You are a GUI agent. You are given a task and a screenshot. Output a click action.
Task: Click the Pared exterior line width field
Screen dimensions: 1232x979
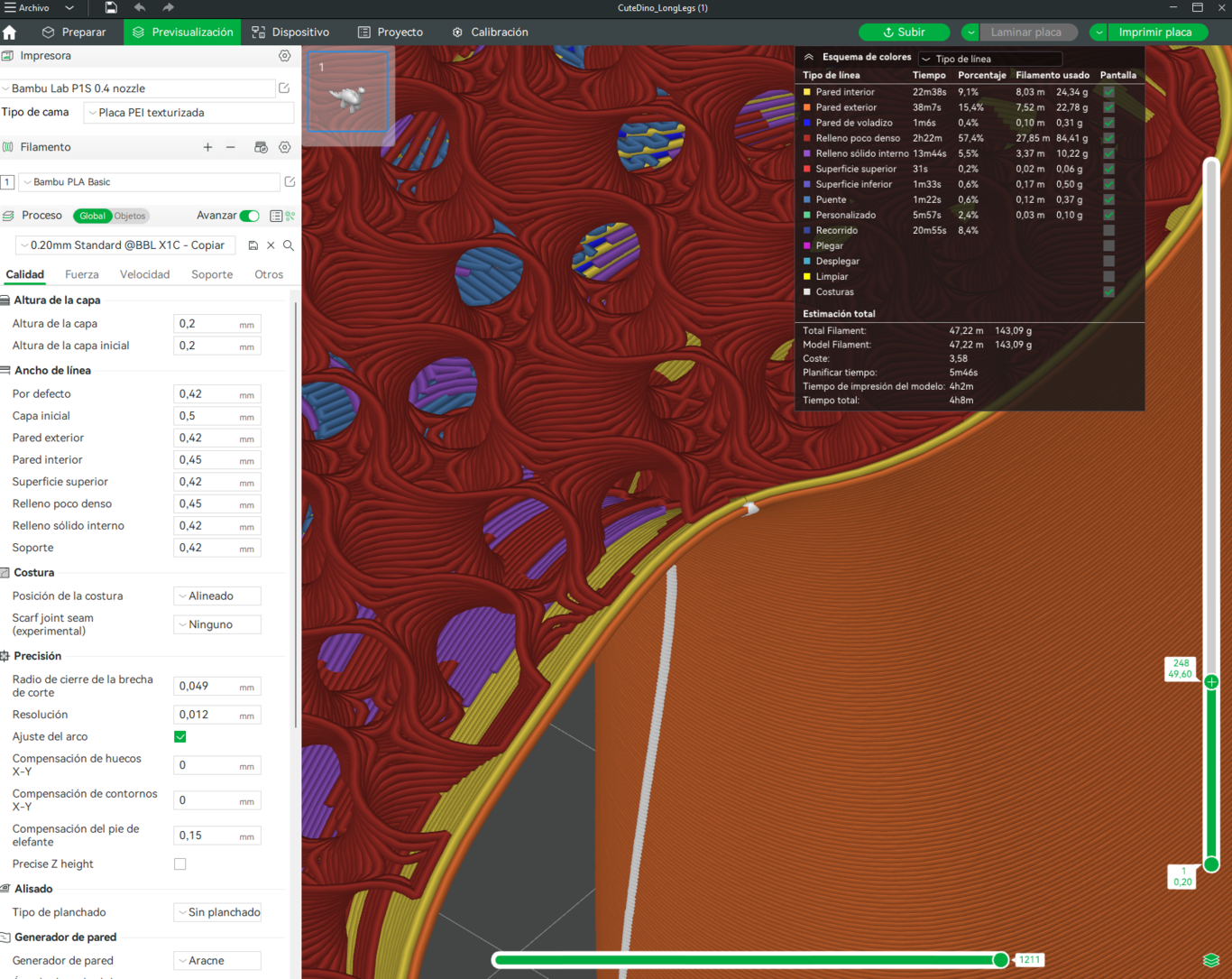216,438
